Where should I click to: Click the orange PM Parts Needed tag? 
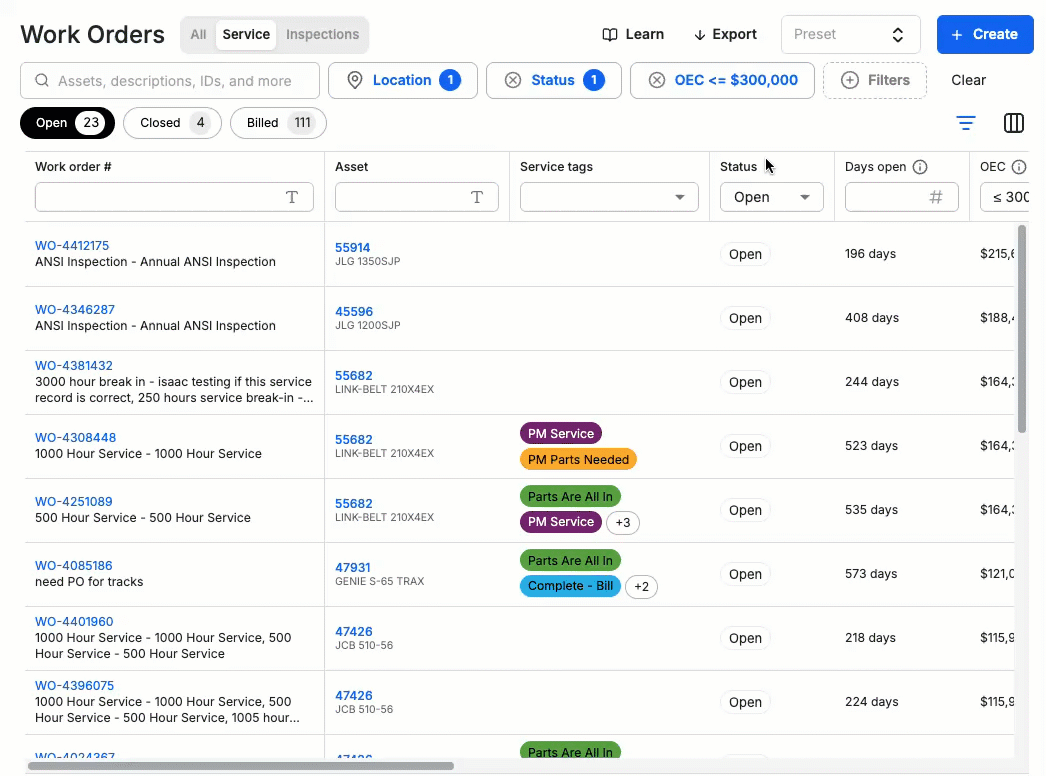pos(578,460)
